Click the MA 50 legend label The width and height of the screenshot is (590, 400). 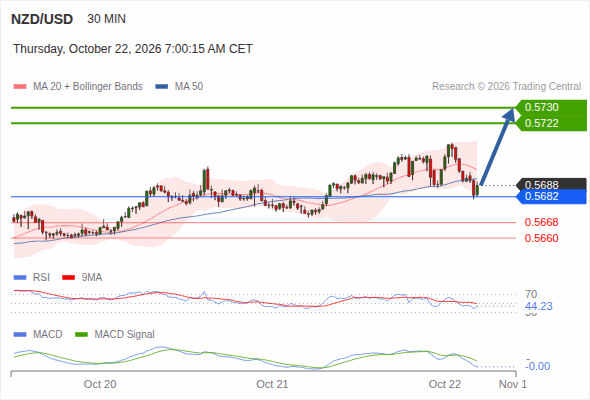click(x=189, y=87)
